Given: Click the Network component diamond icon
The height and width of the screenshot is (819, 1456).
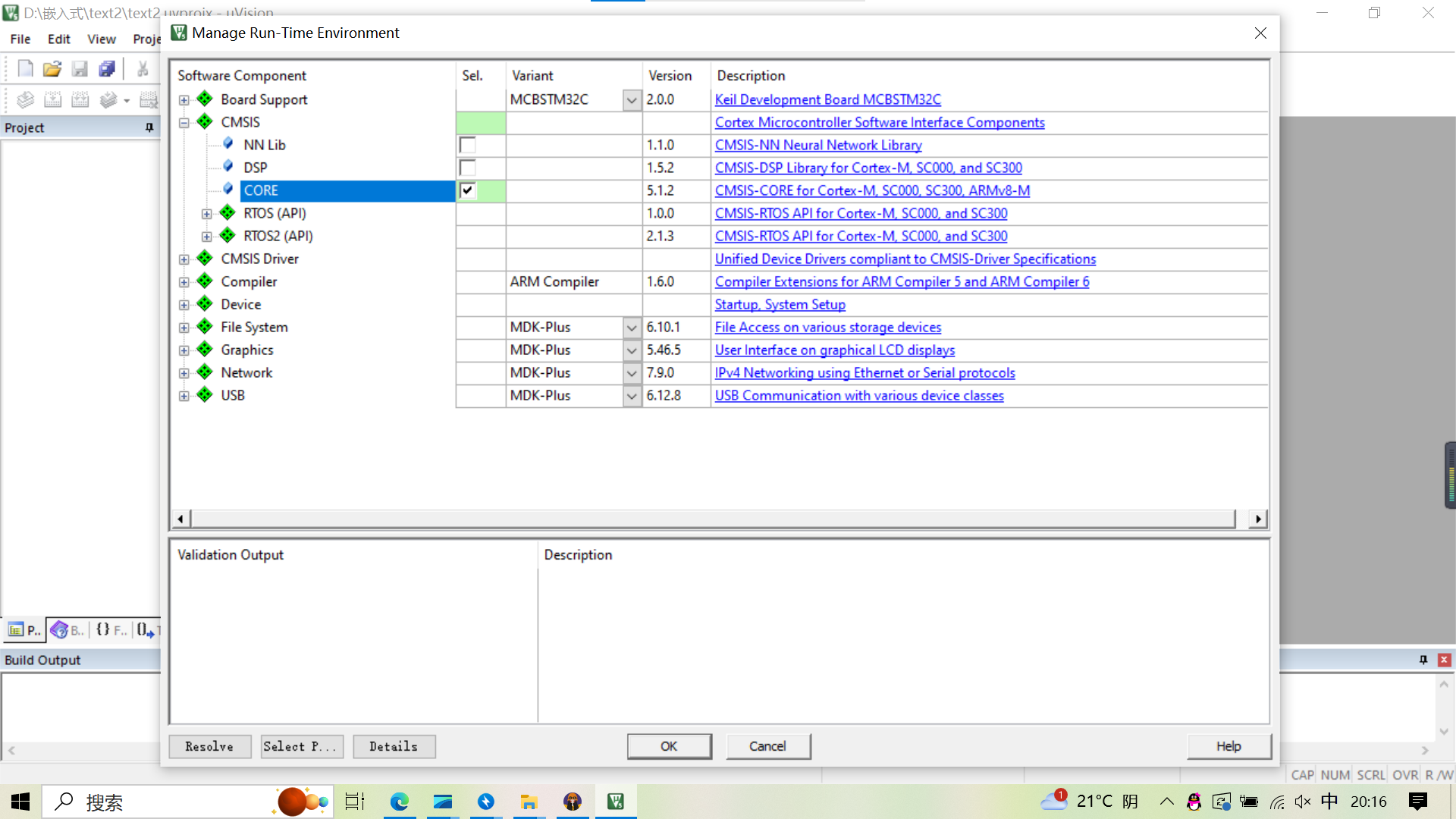Looking at the screenshot, I should 206,371.
